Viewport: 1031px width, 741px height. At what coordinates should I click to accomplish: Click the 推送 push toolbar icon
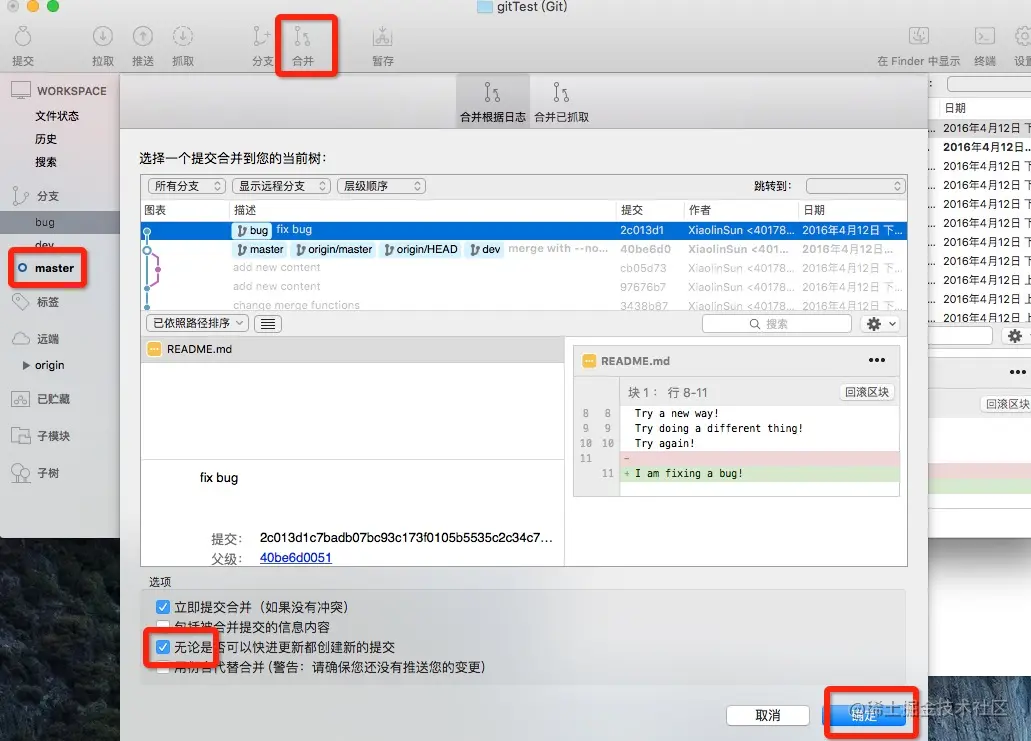(x=143, y=37)
